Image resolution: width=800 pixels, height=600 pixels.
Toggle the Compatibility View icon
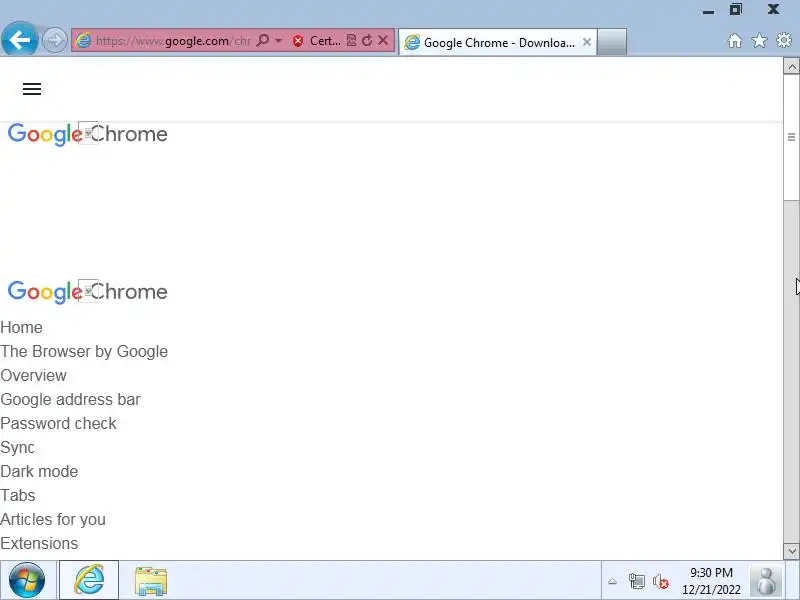pyautogui.click(x=351, y=40)
